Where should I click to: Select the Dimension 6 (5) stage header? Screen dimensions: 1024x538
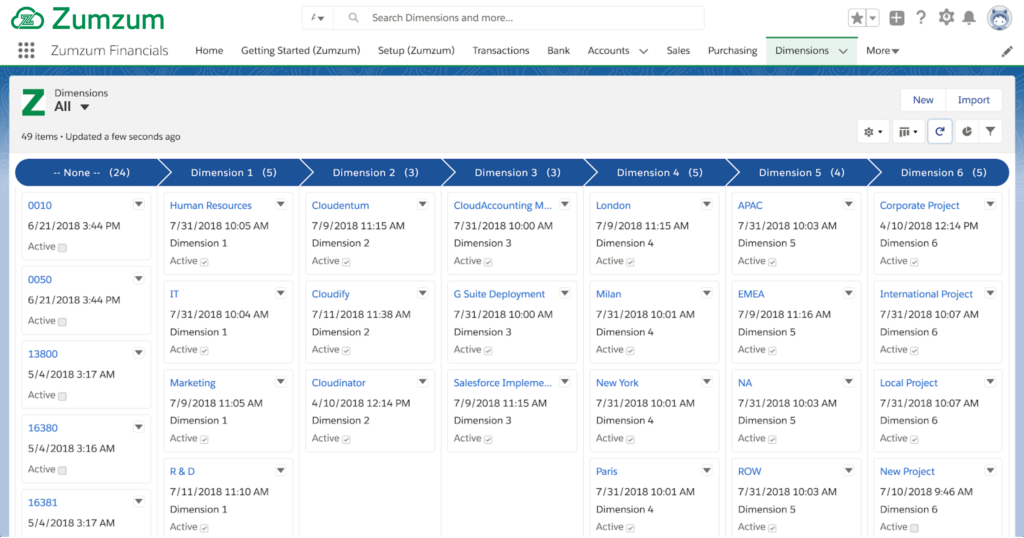(943, 172)
